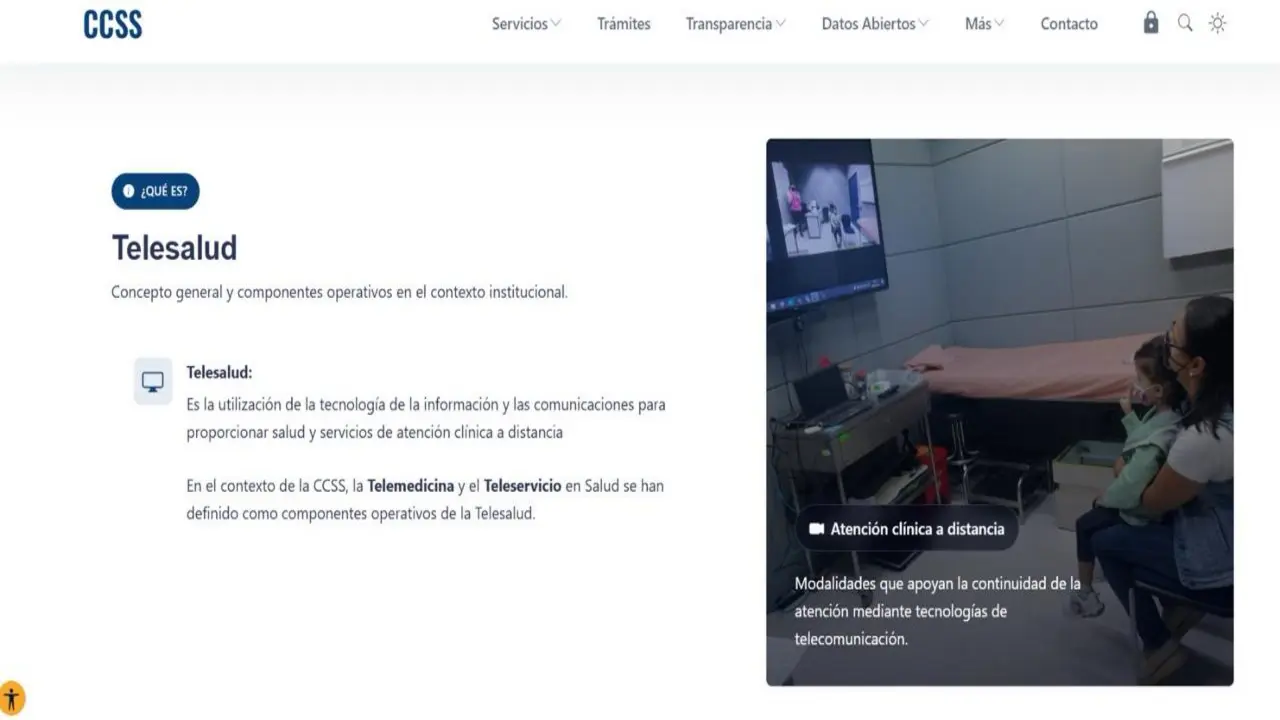Click 'Concepto general y componentes operativos' subtitle
This screenshot has height=720, width=1280.
click(339, 293)
